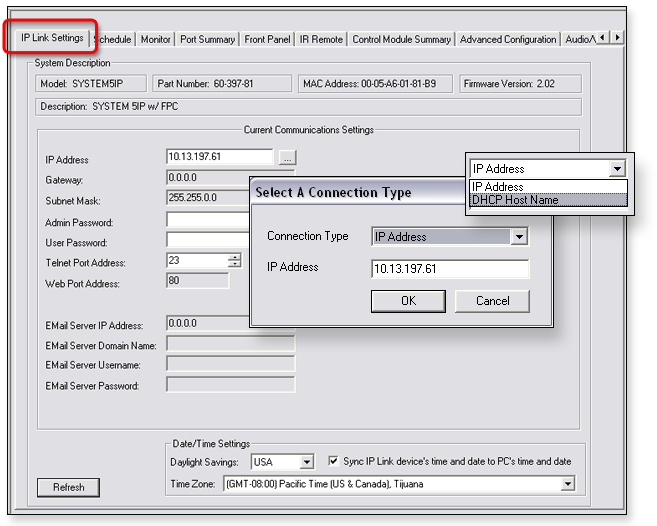Click the Admin Password input field
This screenshot has width=657, height=526.
coord(208,221)
